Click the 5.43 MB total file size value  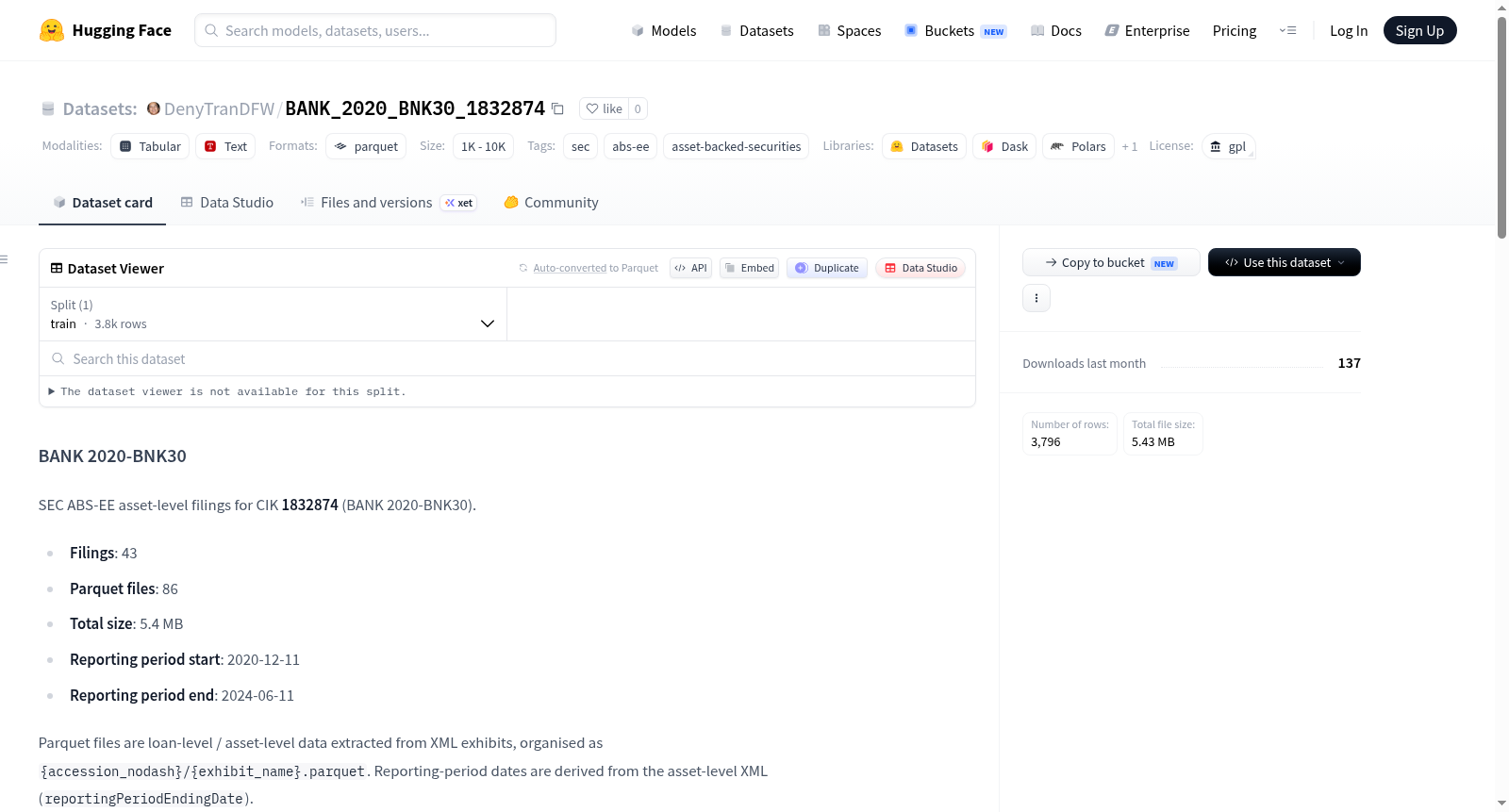coord(1153,441)
